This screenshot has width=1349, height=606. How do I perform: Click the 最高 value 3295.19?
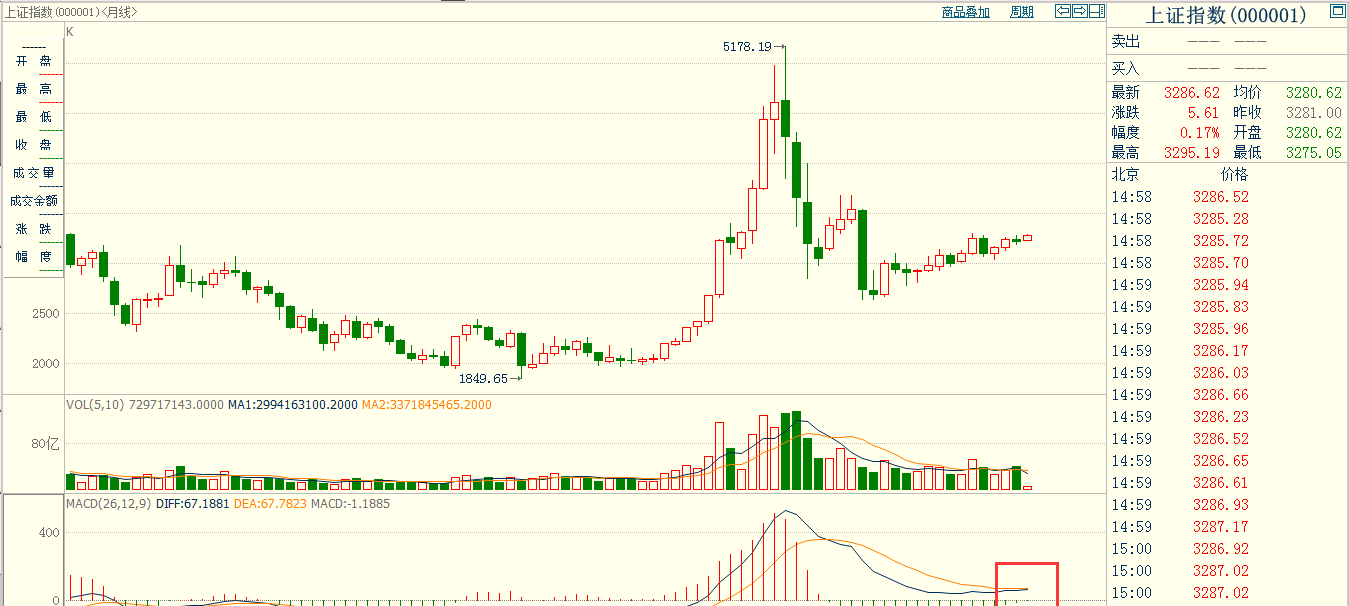[1192, 152]
